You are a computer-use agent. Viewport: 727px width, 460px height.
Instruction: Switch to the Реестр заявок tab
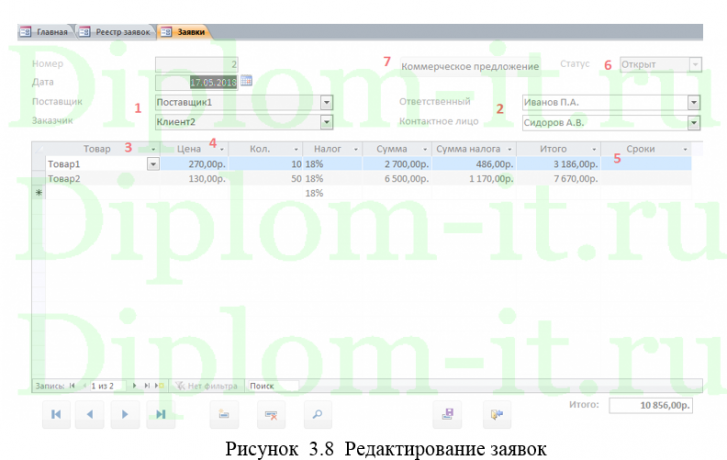116,32
